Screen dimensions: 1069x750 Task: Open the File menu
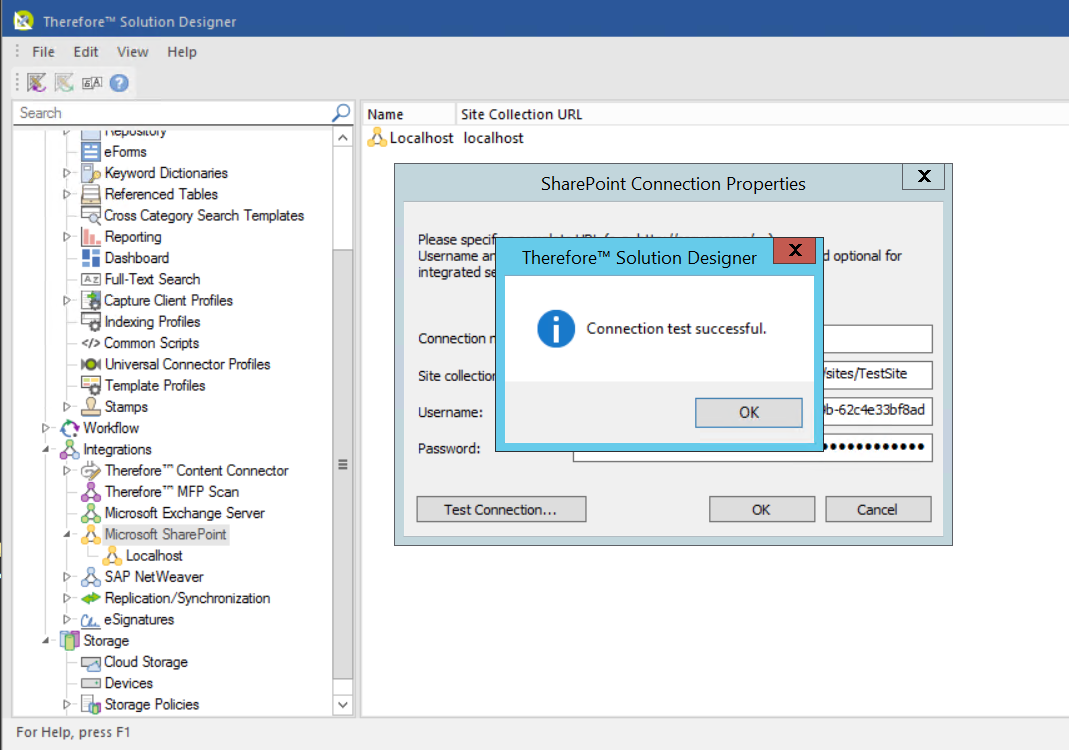pyautogui.click(x=44, y=52)
